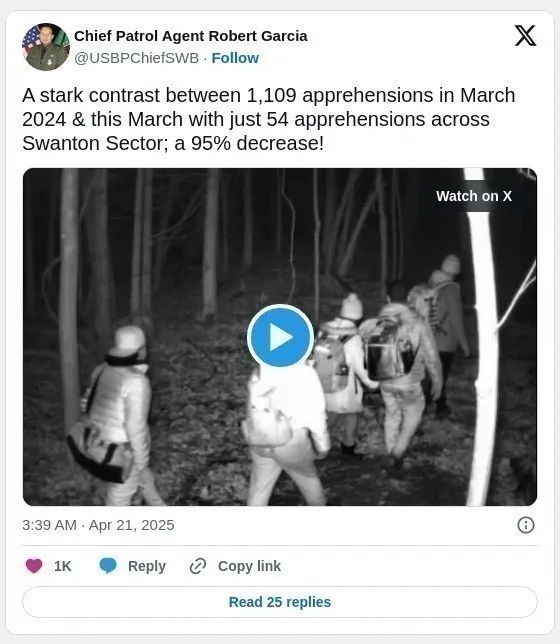
Task: Follow the @USBPChiefSWB account
Action: coord(235,58)
